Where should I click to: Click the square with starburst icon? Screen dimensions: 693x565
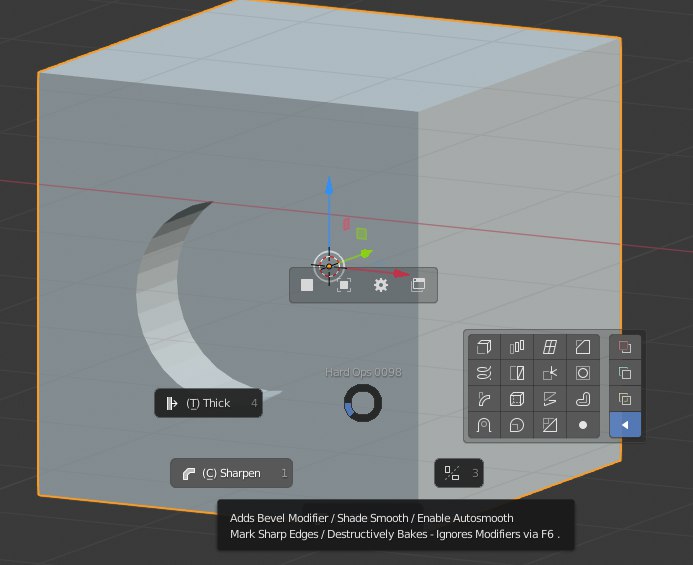point(550,373)
